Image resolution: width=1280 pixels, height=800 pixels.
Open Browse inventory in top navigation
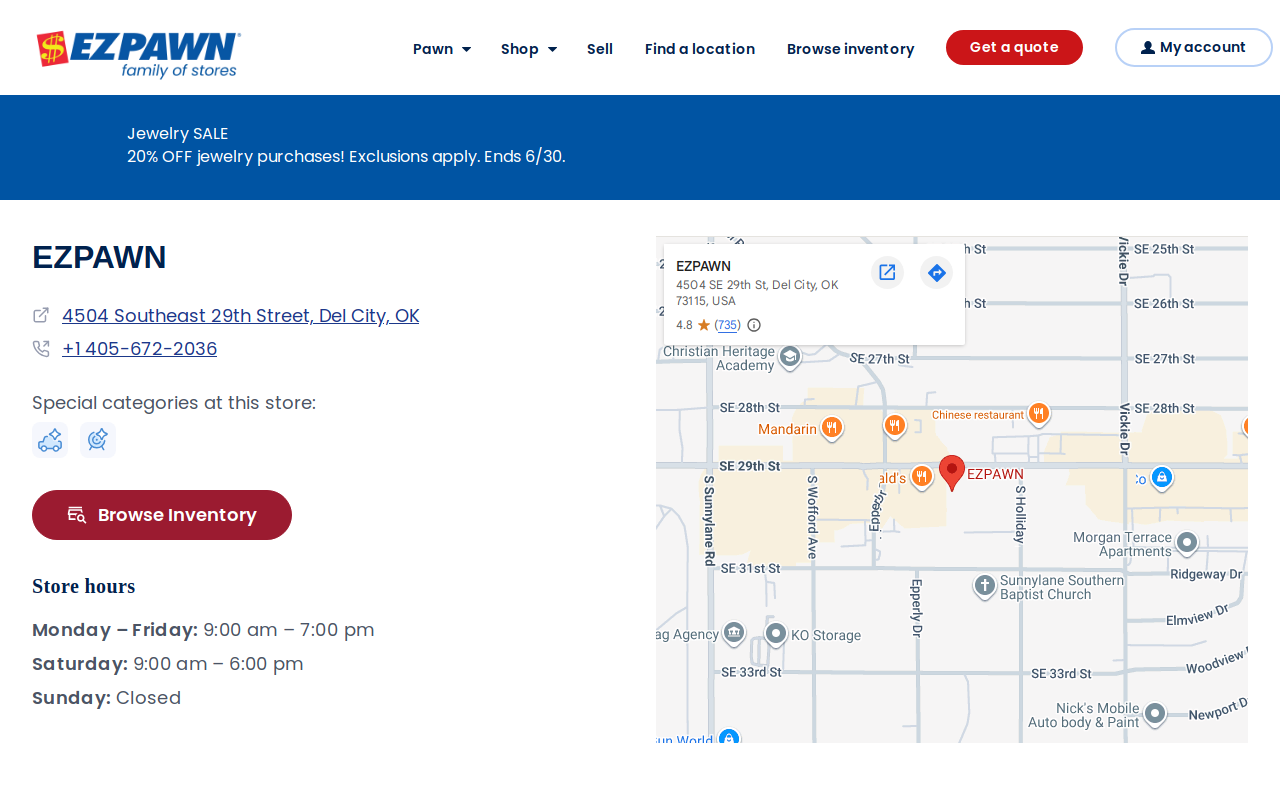pos(851,49)
